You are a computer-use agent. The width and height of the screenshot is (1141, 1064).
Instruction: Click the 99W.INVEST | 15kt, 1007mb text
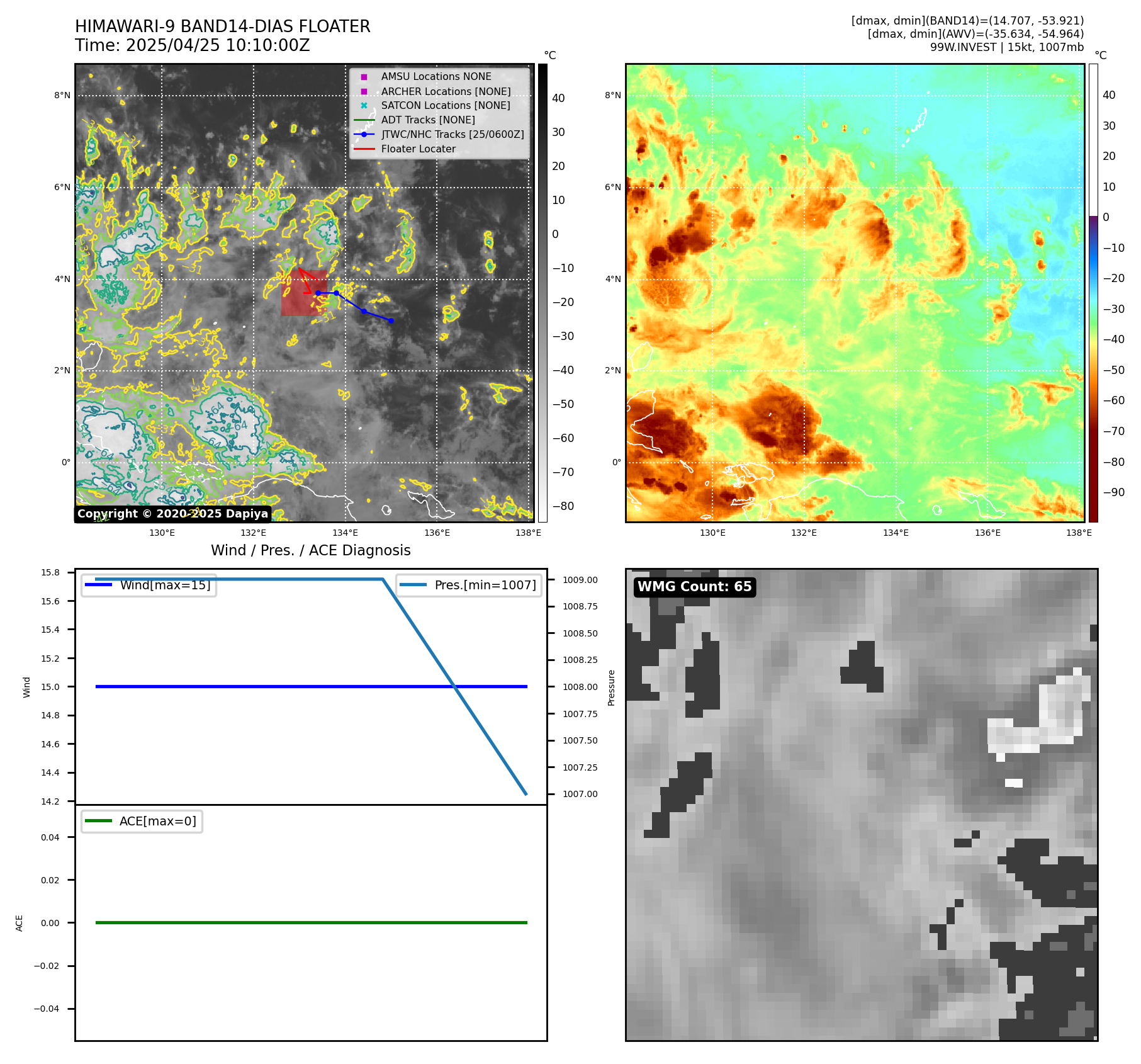[x=1007, y=47]
